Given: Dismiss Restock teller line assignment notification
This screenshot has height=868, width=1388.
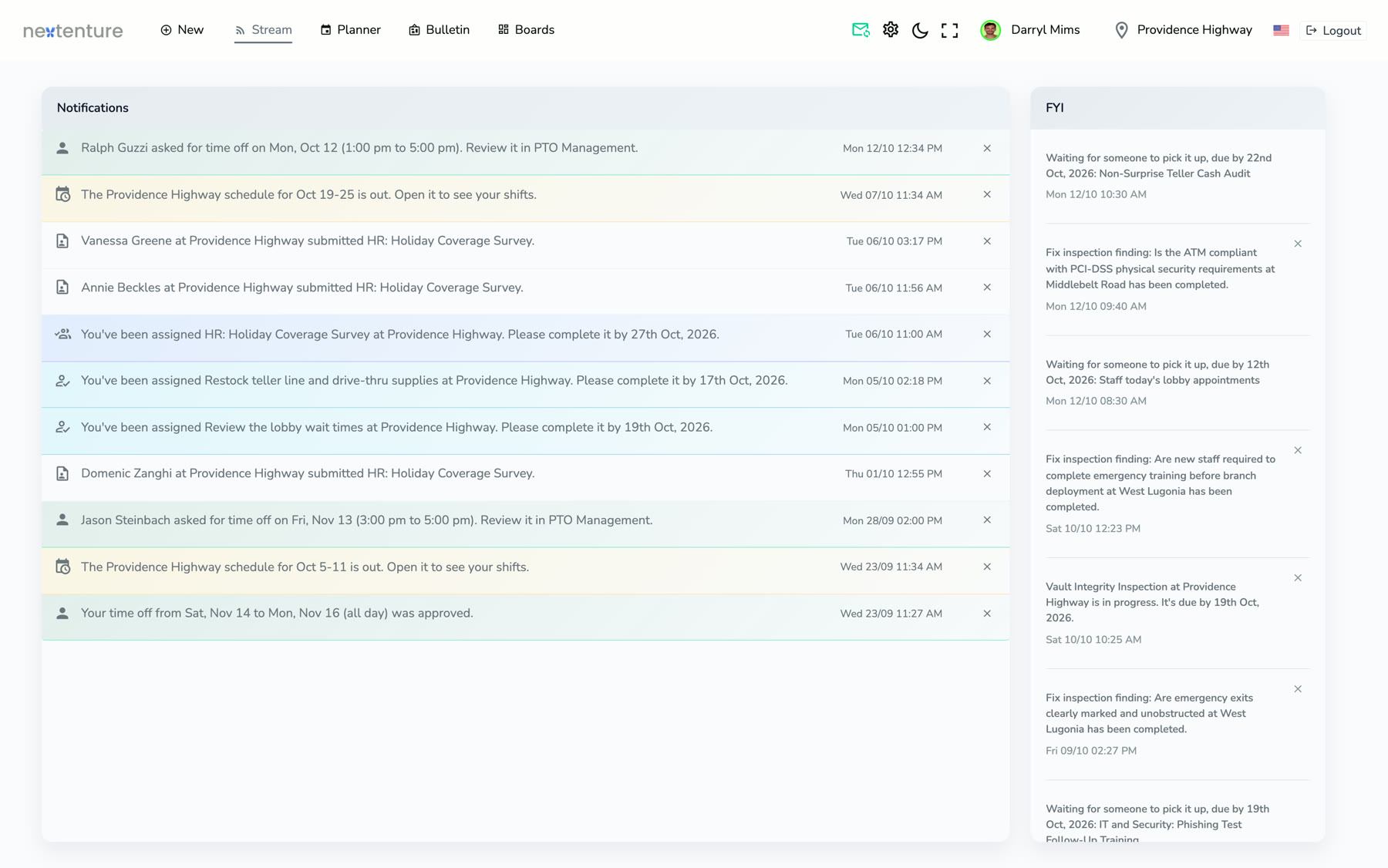Looking at the screenshot, I should [987, 381].
